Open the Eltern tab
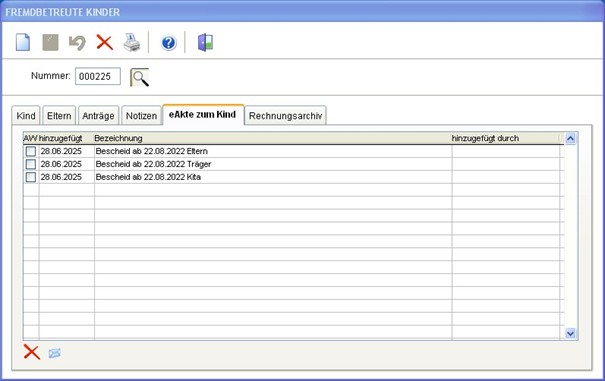 59,116
